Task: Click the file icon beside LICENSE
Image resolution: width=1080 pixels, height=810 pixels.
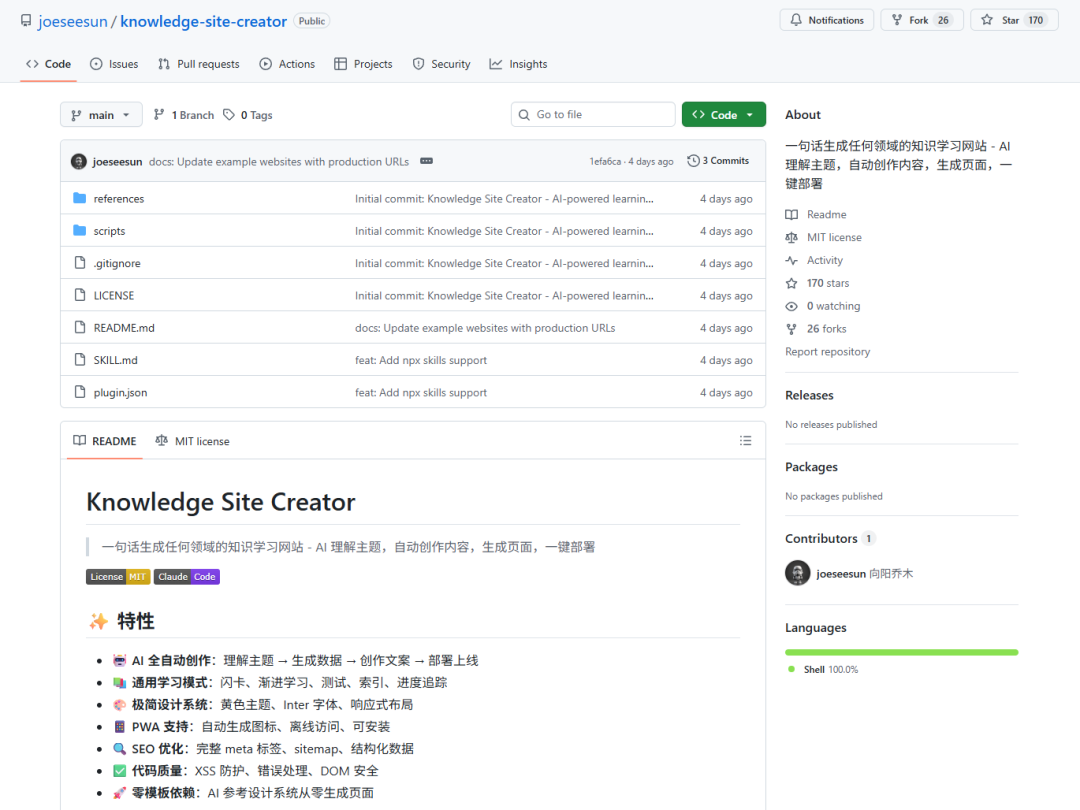Action: coord(80,295)
